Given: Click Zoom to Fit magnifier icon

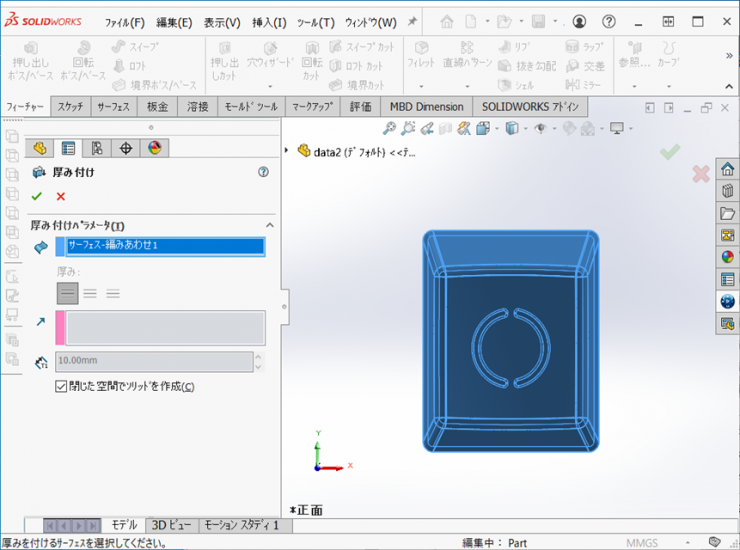Looking at the screenshot, I should pos(390,129).
